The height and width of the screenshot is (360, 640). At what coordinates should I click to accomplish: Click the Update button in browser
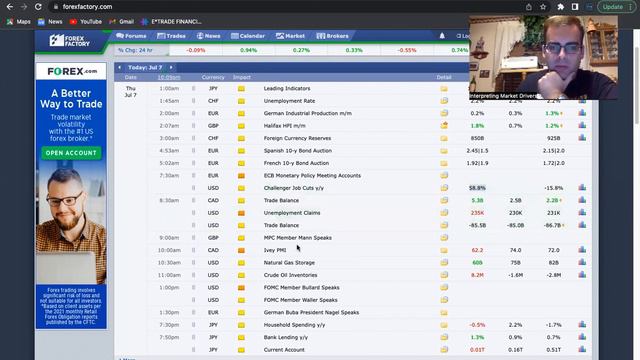tap(616, 7)
